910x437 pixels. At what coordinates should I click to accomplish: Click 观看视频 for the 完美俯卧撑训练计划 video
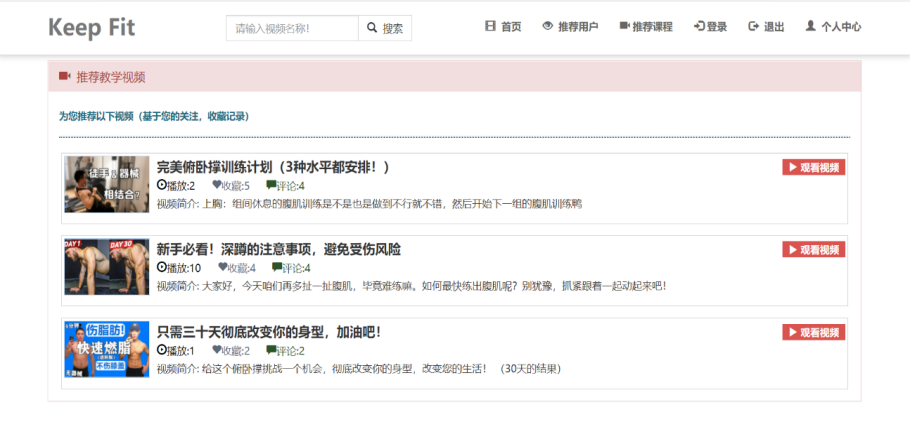tap(814, 168)
